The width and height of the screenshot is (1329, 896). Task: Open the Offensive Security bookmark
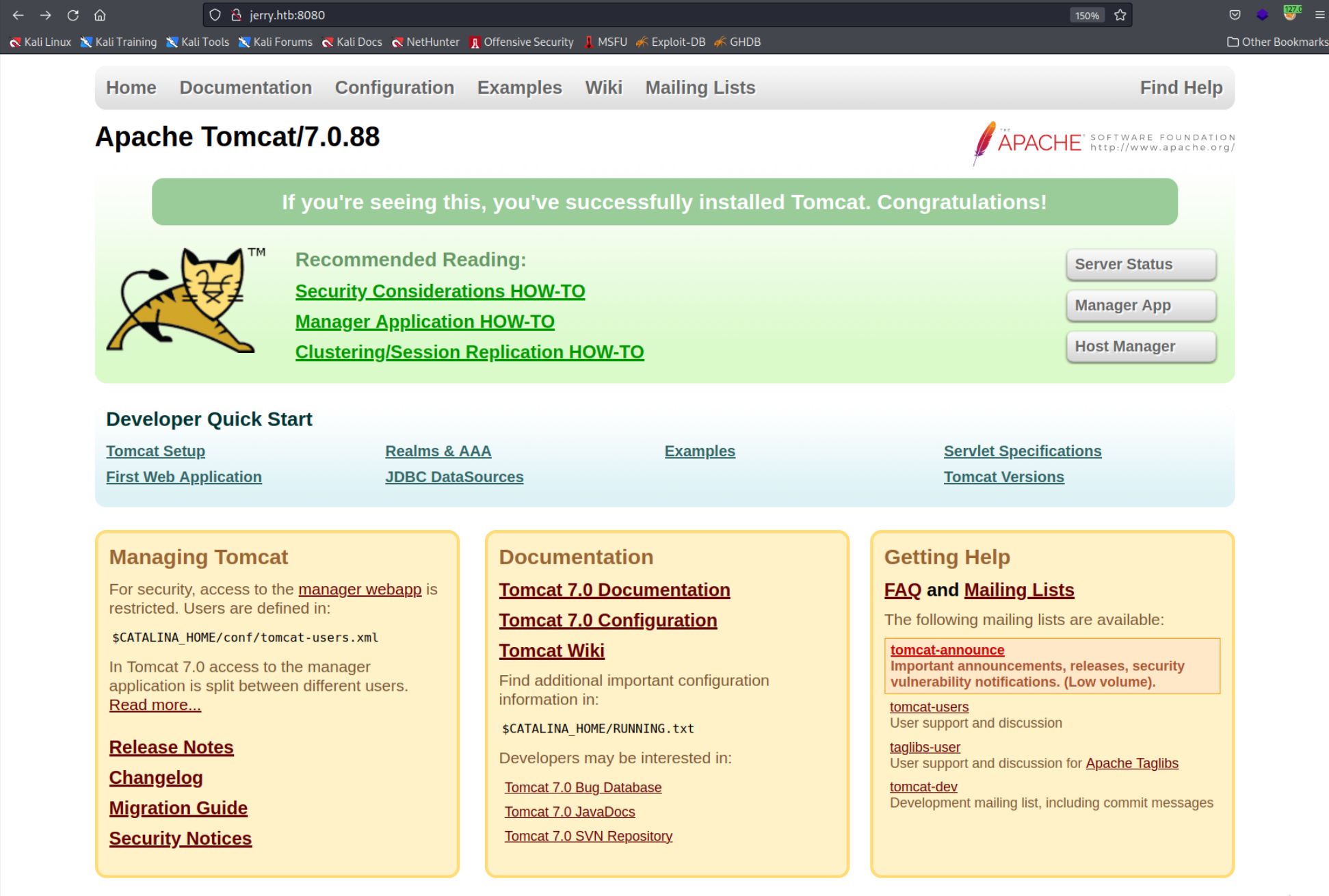pos(522,42)
